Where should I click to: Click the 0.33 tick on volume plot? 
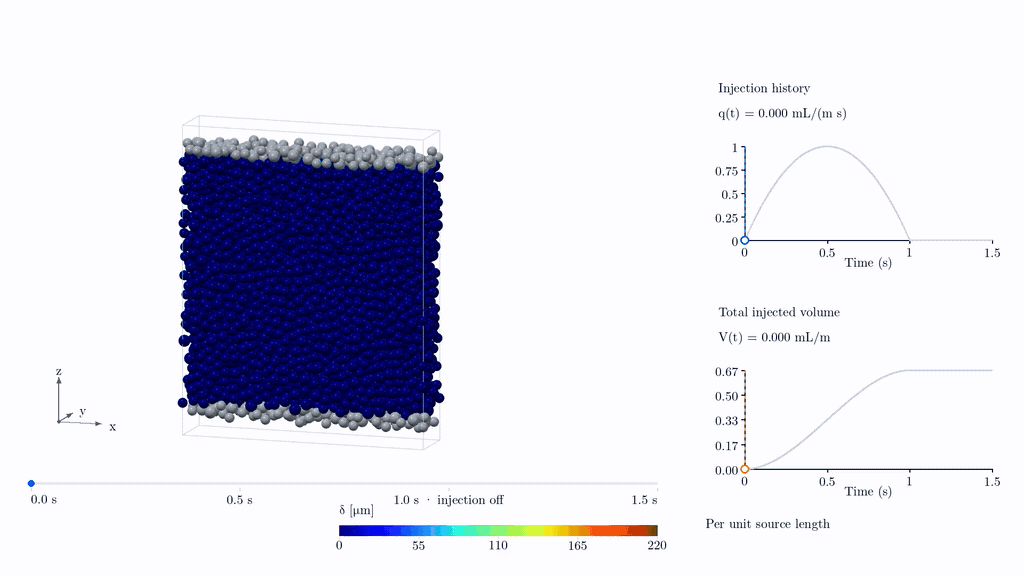pos(726,421)
